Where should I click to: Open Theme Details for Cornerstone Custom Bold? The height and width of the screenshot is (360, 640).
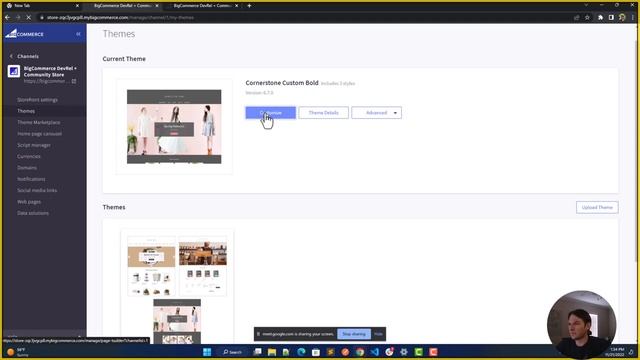coord(323,113)
